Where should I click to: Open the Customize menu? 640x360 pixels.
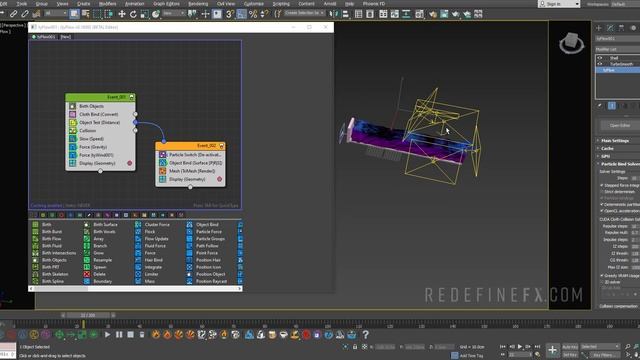coord(253,4)
